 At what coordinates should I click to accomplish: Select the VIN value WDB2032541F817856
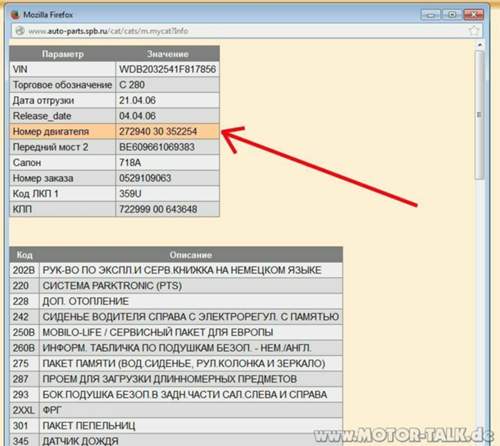pos(167,69)
